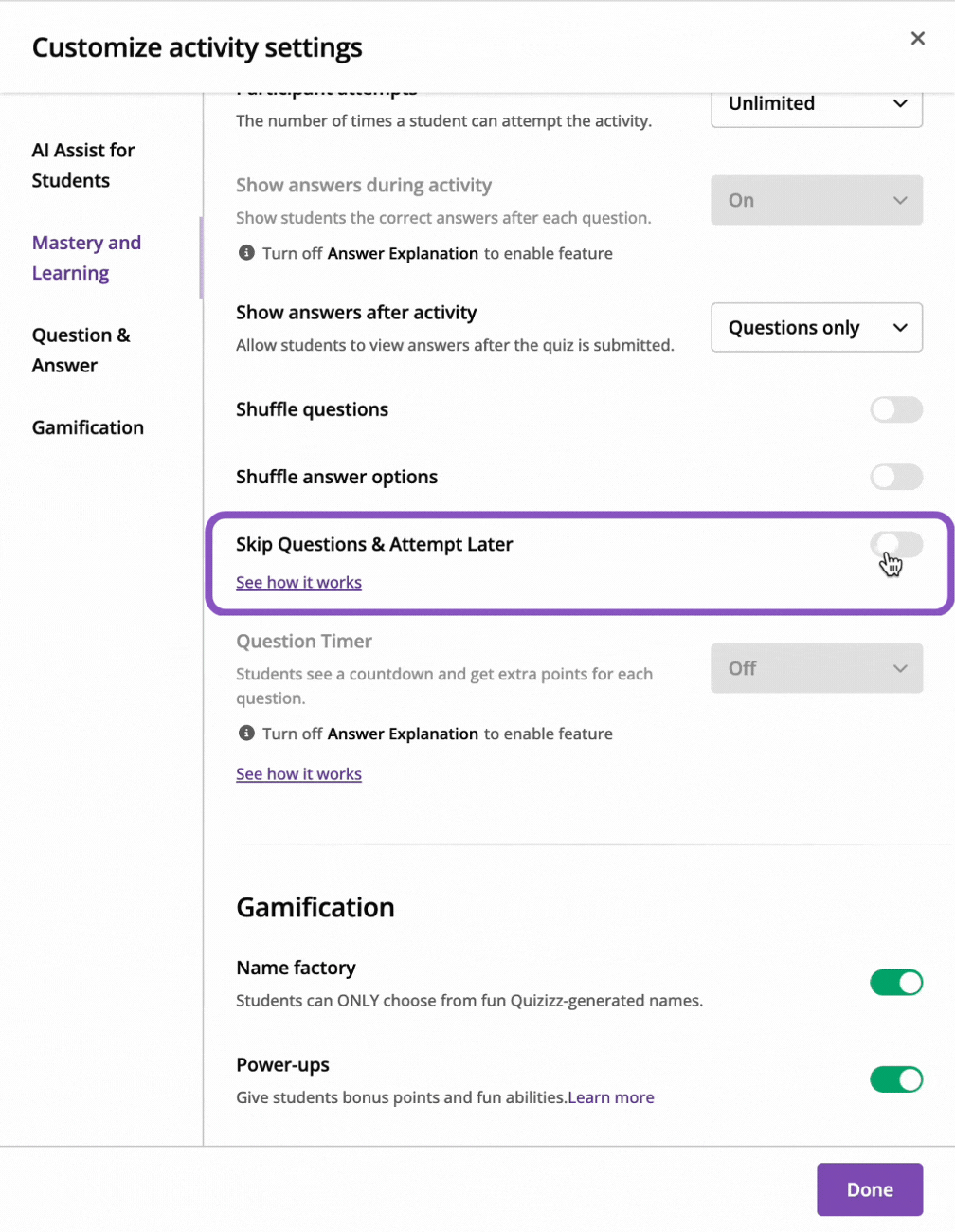Toggle the Shuffle questions switch
The image size is (955, 1232).
(896, 409)
